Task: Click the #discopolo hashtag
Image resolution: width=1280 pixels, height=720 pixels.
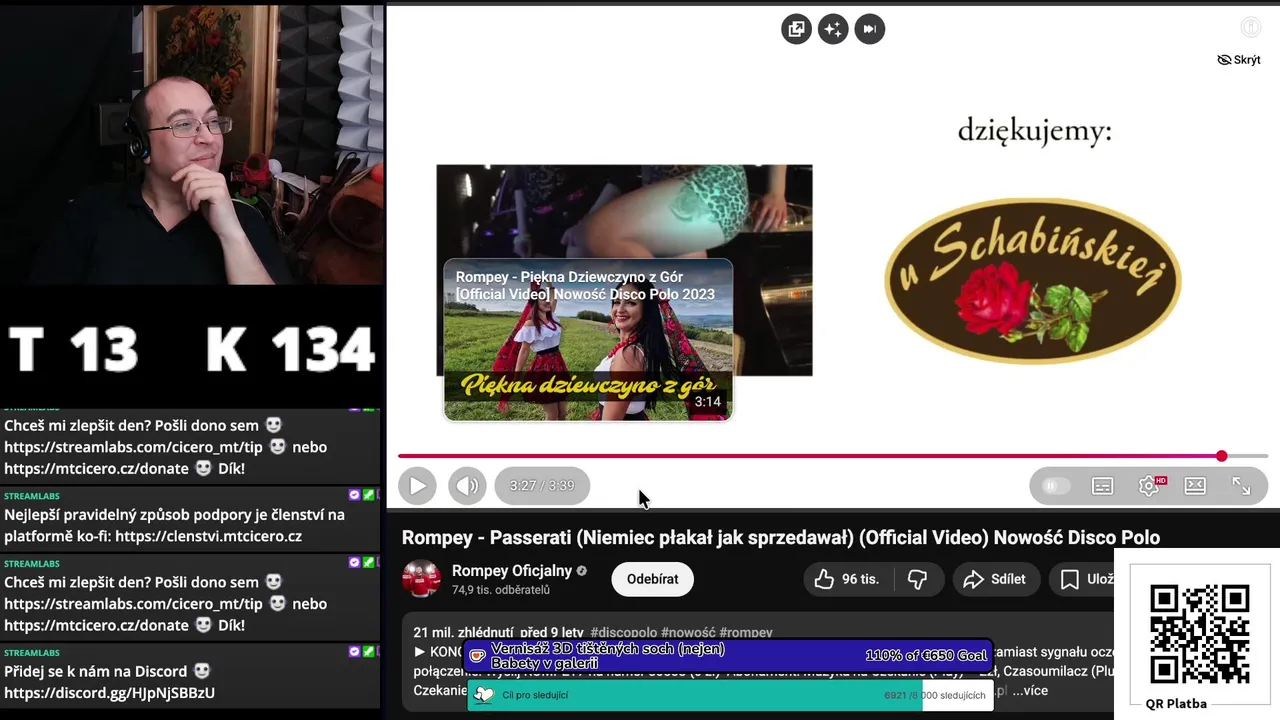Action: click(624, 633)
